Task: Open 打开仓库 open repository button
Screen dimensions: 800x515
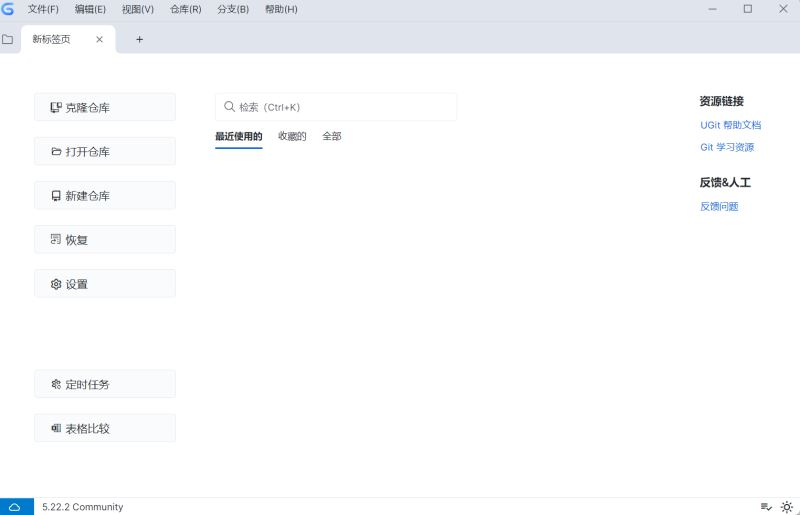Action: [x=105, y=152]
